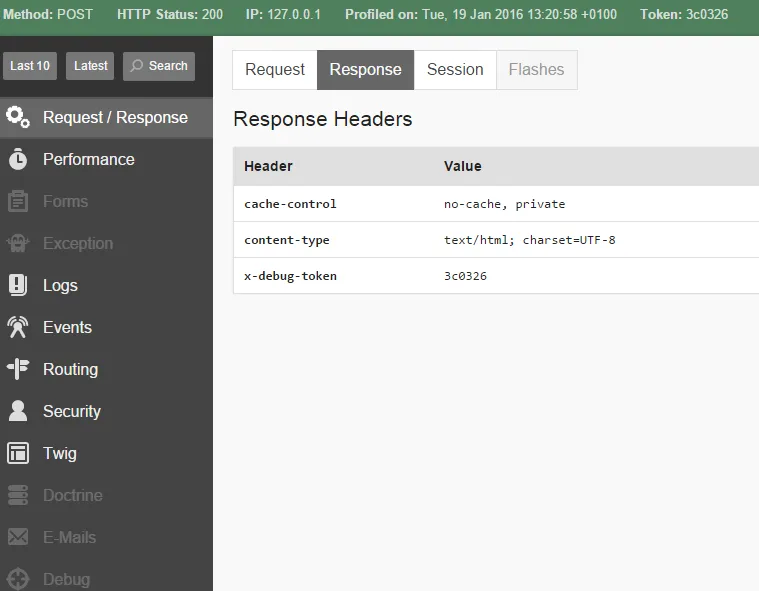Open the Security panel

106,411
